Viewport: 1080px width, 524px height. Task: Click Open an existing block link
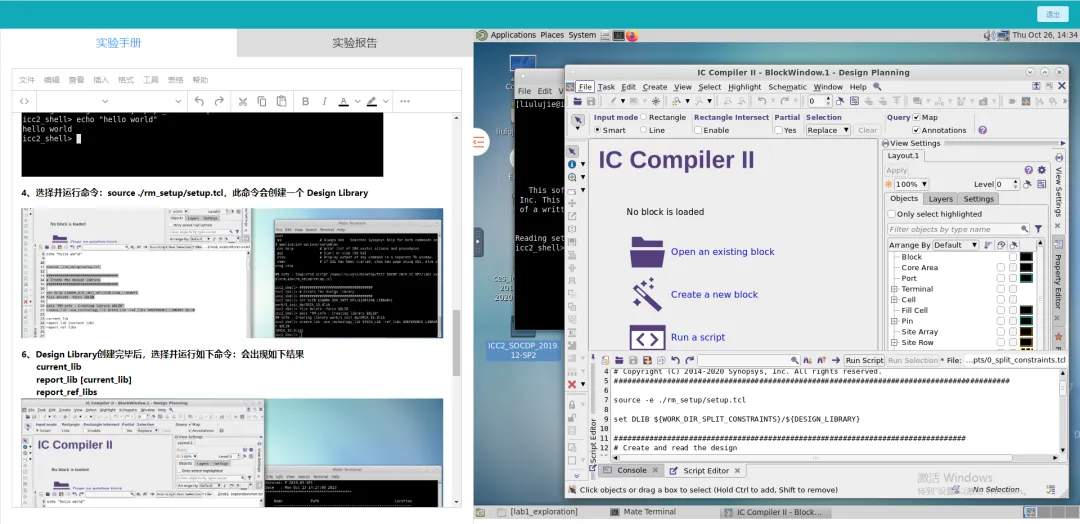(723, 252)
